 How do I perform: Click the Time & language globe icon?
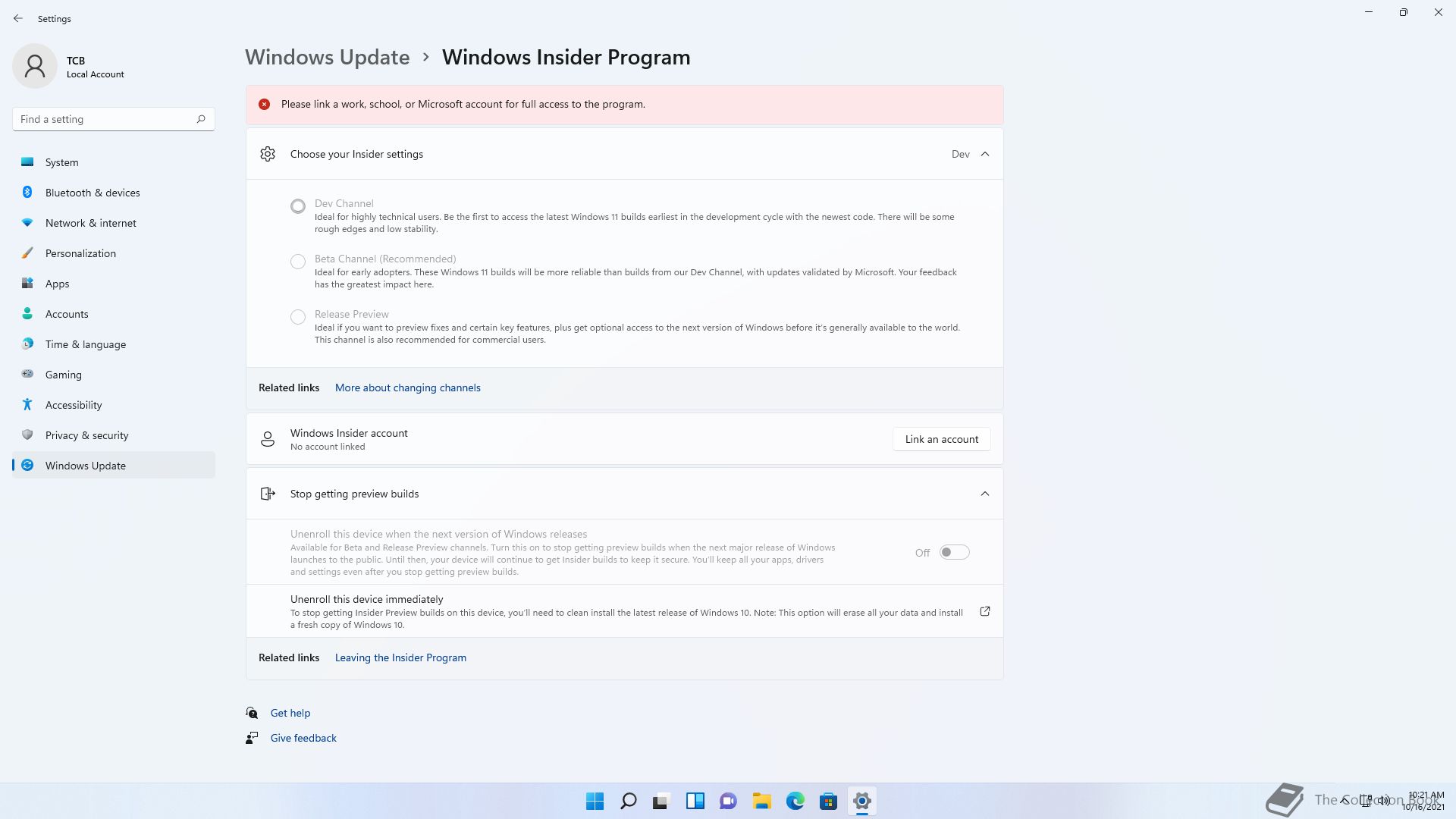[27, 344]
